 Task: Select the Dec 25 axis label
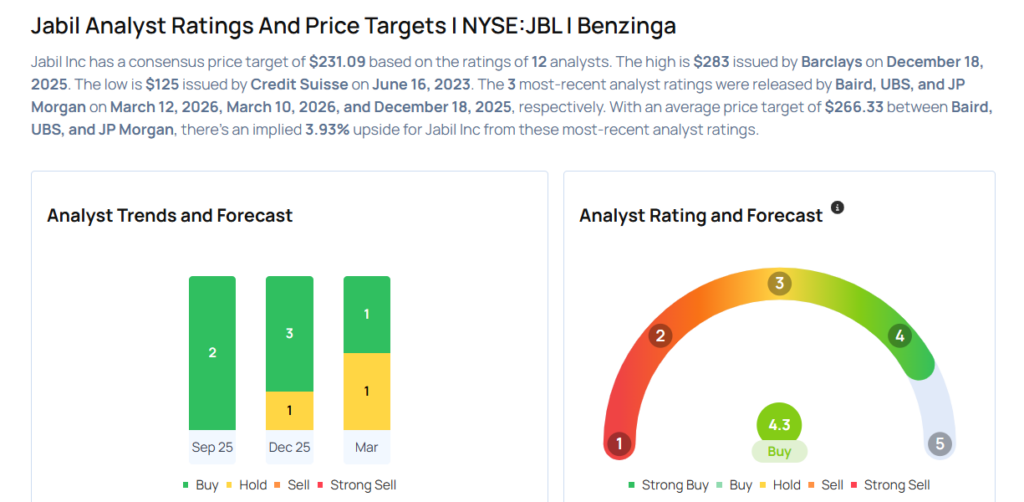coord(289,447)
